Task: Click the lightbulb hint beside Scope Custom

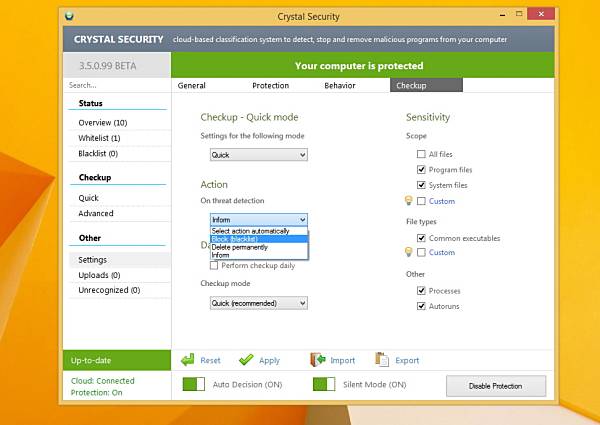Action: click(409, 200)
